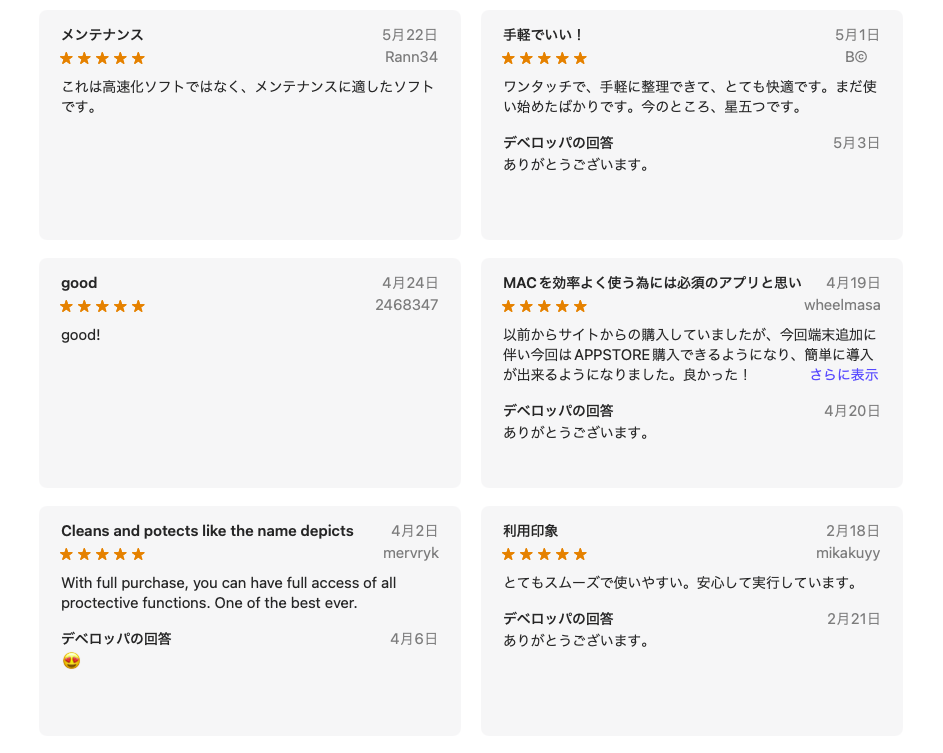Click reviewer name Rann34
Screen dimensions: 943x753
411,57
